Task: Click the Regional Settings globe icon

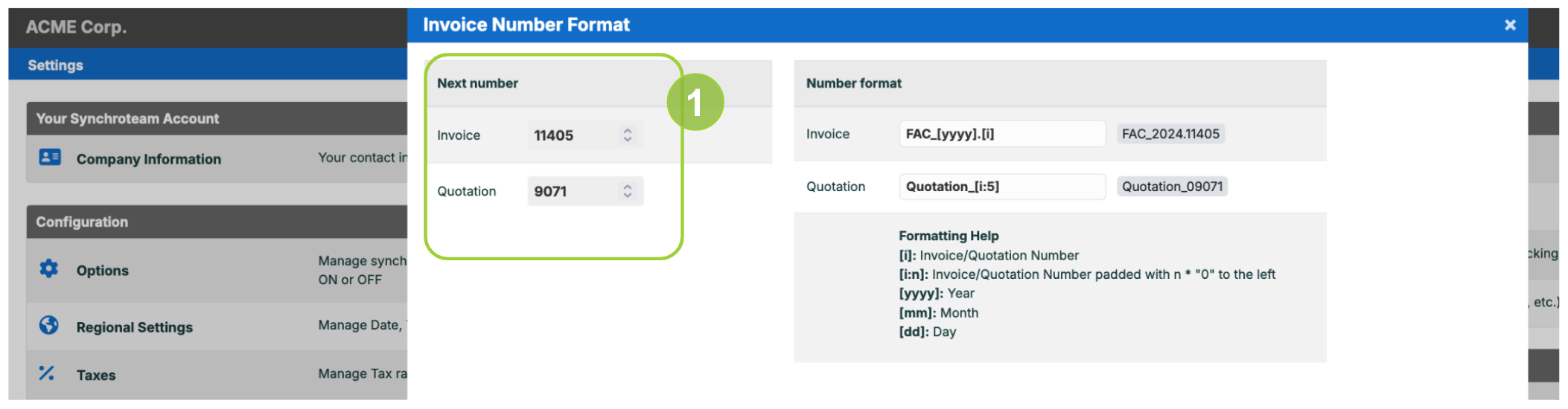Action: point(49,325)
